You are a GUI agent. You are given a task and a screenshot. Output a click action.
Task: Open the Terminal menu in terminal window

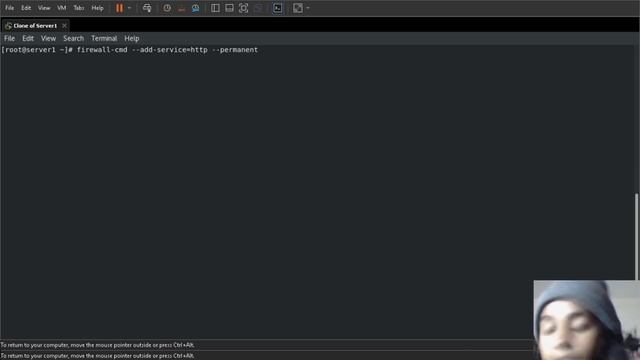click(104, 38)
